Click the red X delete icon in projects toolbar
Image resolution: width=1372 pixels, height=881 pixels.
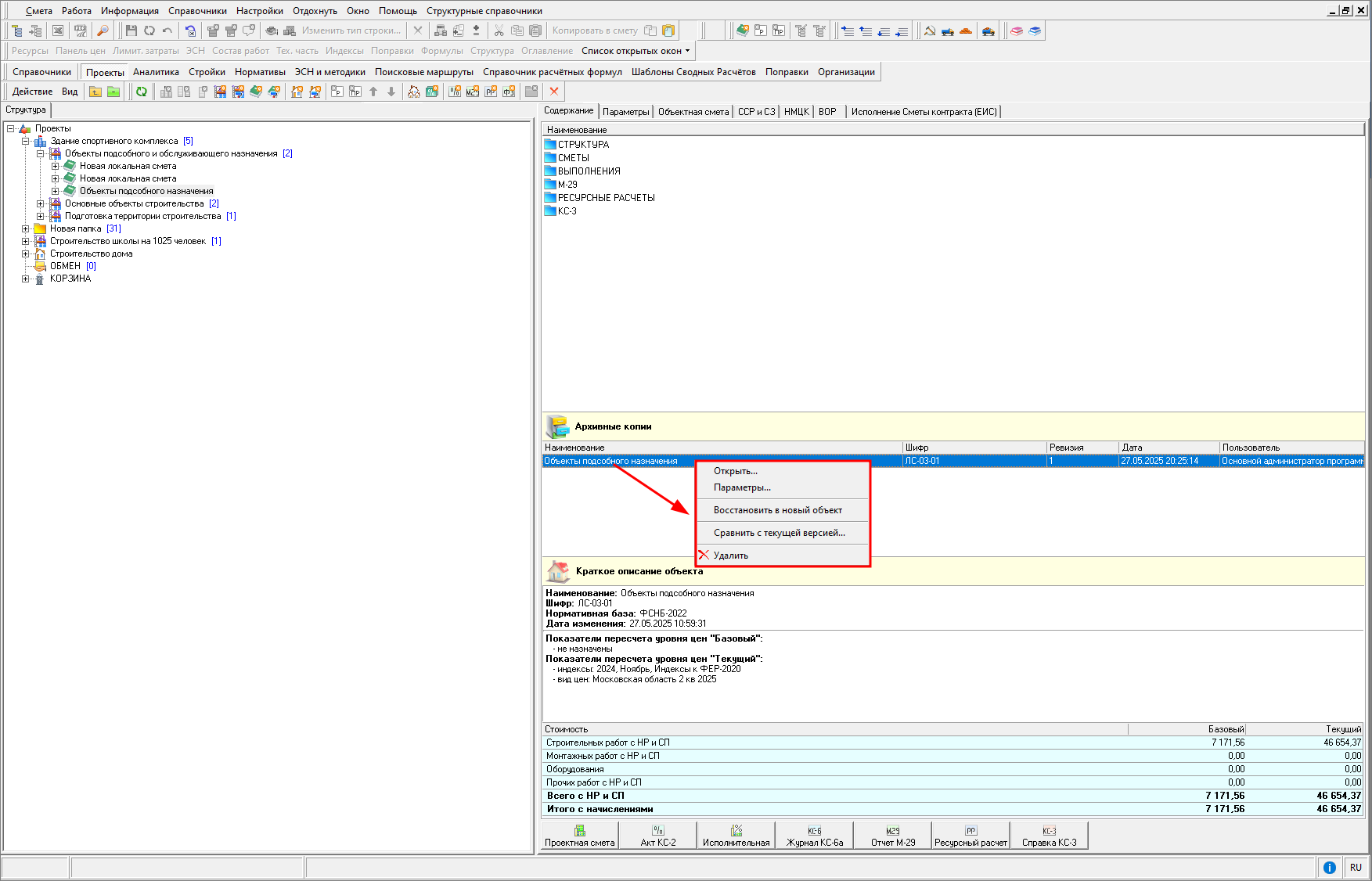click(x=554, y=92)
